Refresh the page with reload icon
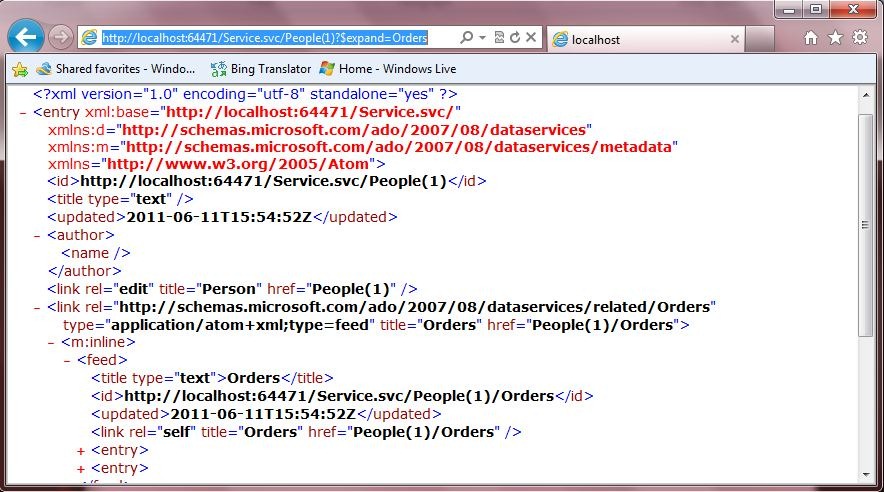The height and width of the screenshot is (492, 884). [515, 38]
